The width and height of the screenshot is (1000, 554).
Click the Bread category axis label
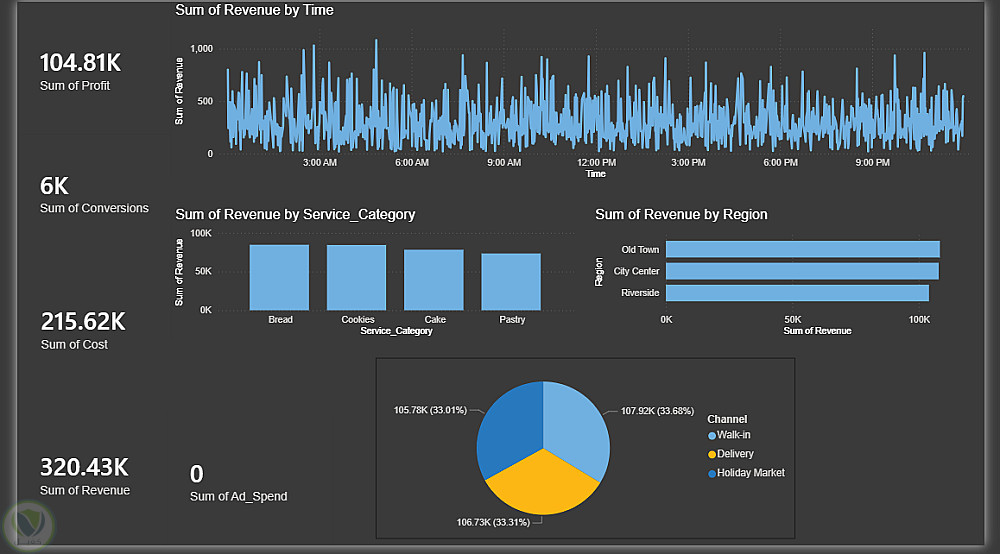click(x=281, y=319)
